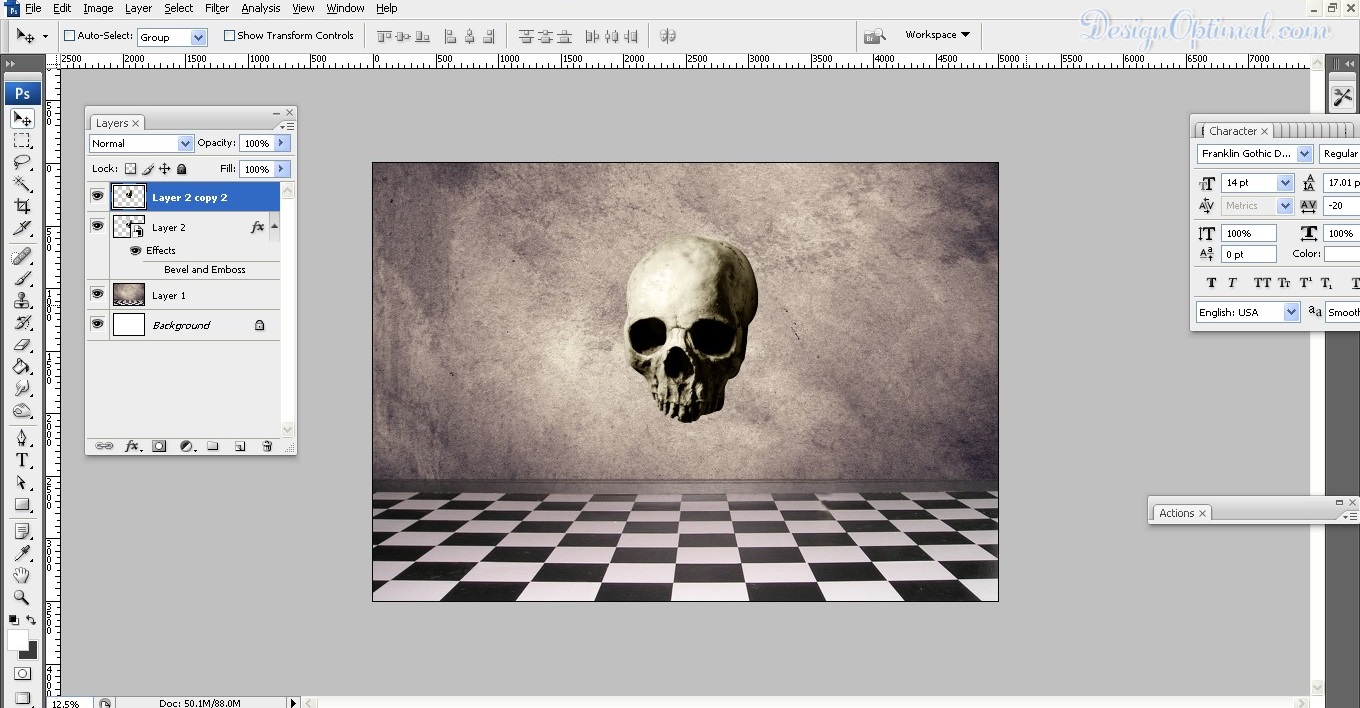Select the Crop tool

(22, 206)
